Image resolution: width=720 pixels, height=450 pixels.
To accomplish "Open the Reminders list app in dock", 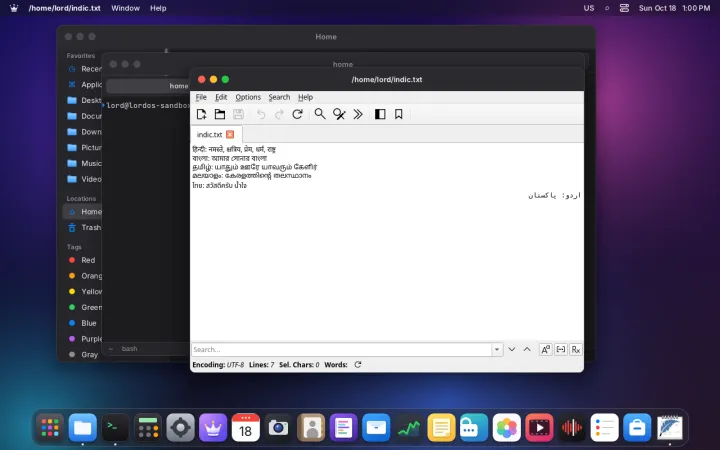I will [x=604, y=428].
